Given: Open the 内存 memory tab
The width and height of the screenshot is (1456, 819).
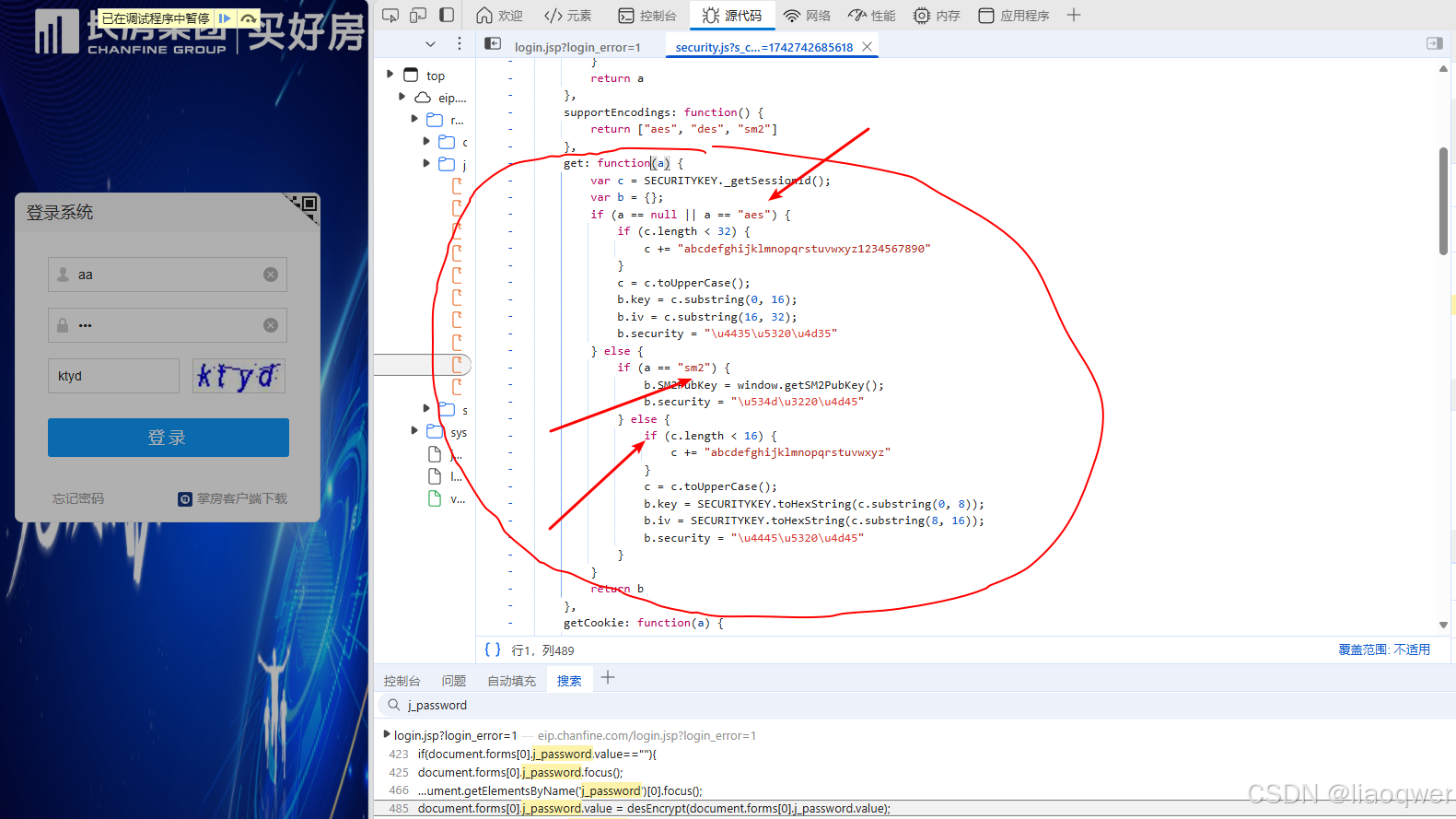Looking at the screenshot, I should click(937, 16).
